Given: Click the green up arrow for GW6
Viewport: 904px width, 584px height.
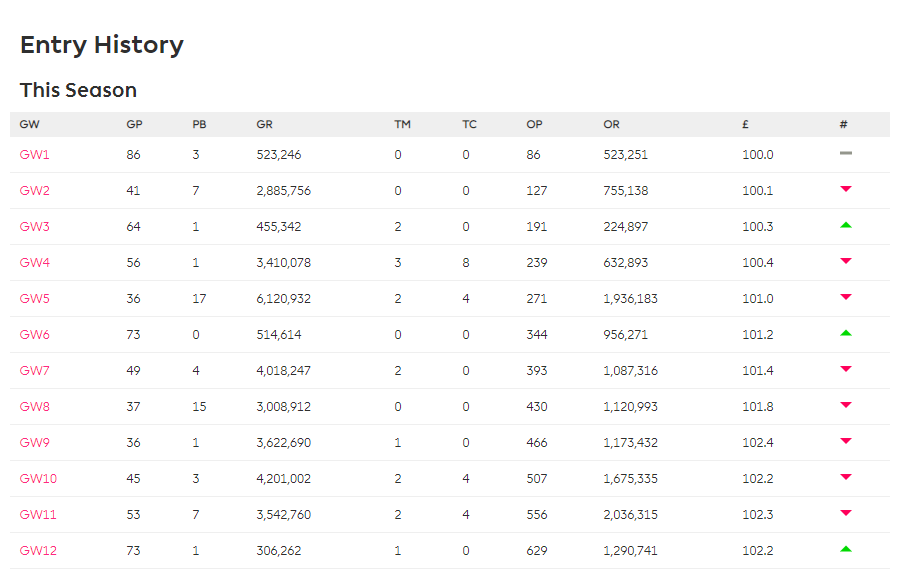Looking at the screenshot, I should [x=845, y=333].
